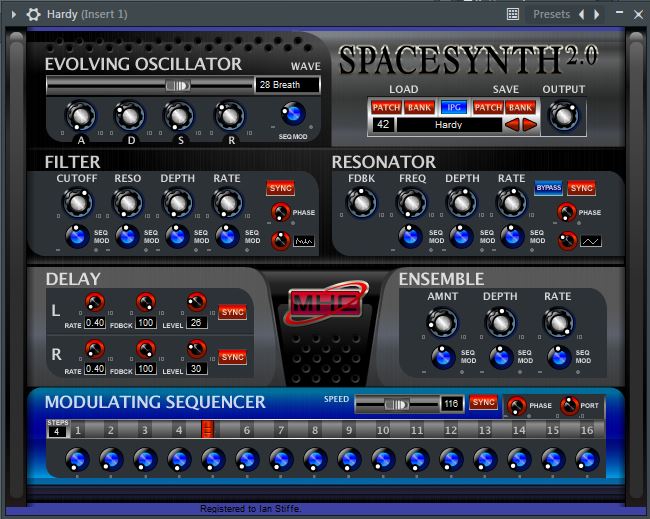Click the resonator DEPTH knob
650x519 pixels.
[x=461, y=203]
